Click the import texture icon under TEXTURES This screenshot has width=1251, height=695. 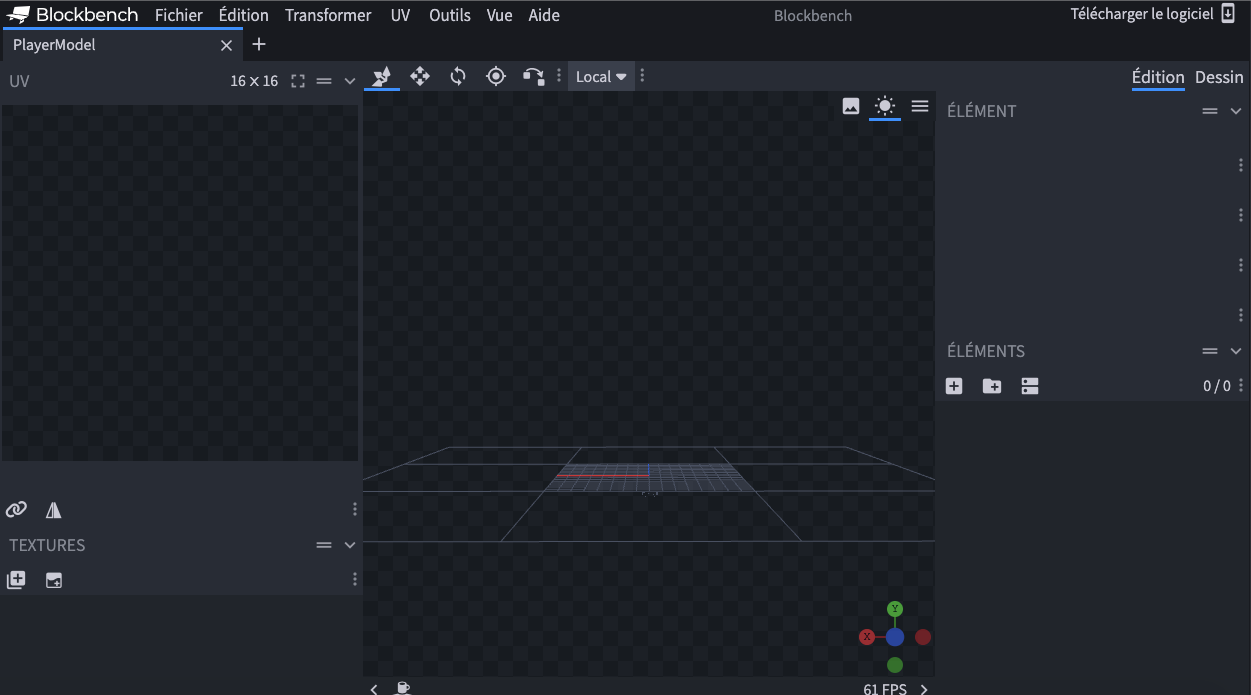point(16,580)
